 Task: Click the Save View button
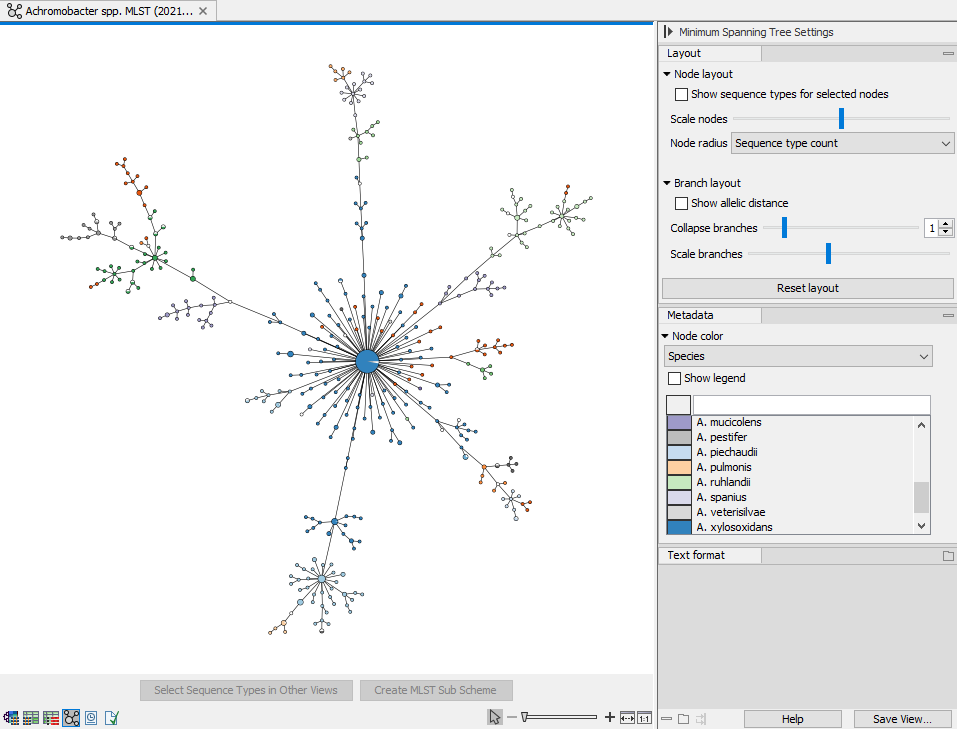point(902,718)
